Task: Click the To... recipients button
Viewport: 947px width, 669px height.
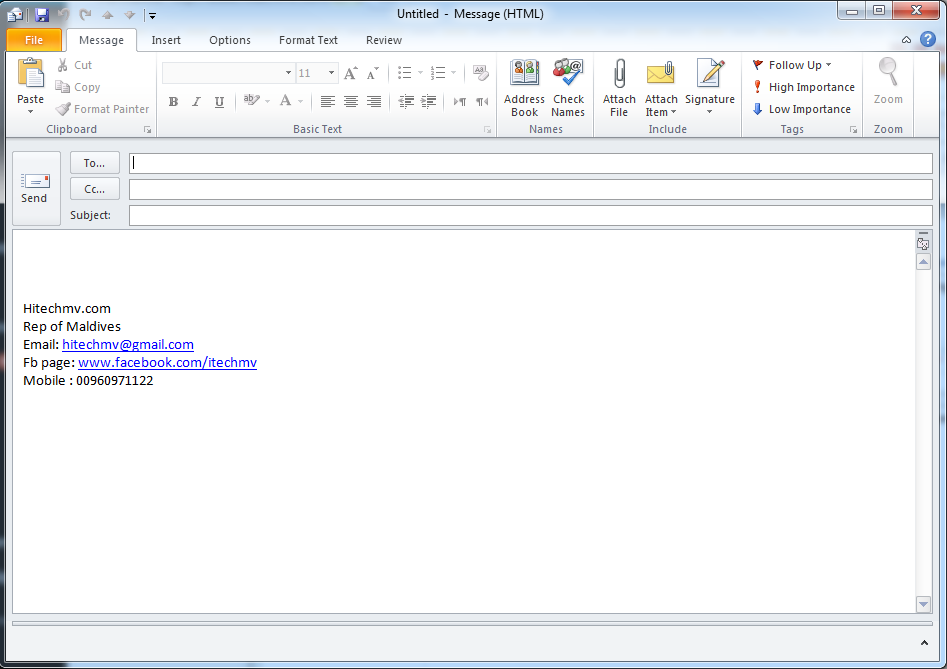Action: [x=95, y=163]
